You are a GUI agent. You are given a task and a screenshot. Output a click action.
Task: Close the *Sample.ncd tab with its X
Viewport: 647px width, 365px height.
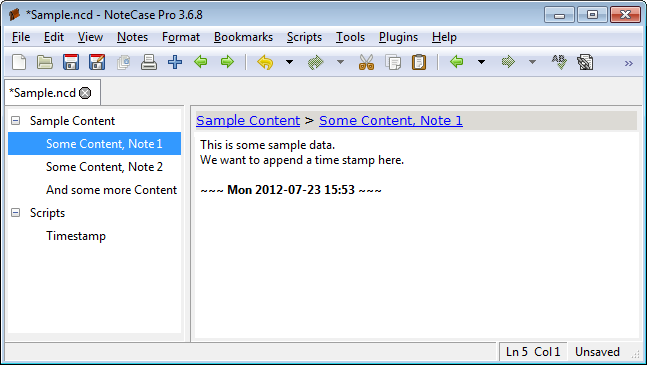[x=85, y=93]
